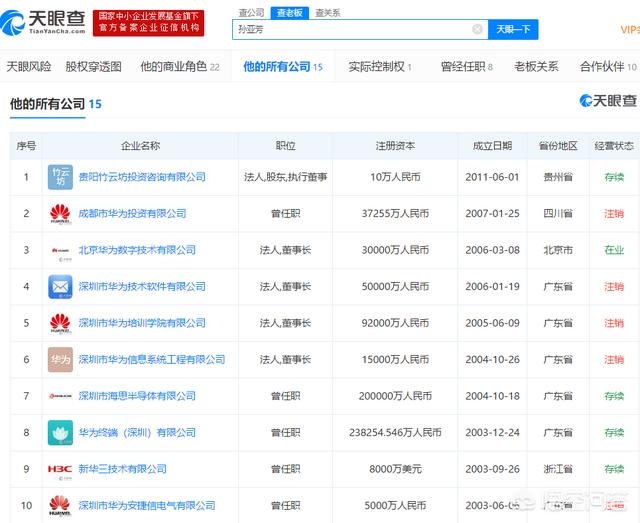Open the 深圳市华为信息系统工程有限公司 link

(x=152, y=359)
